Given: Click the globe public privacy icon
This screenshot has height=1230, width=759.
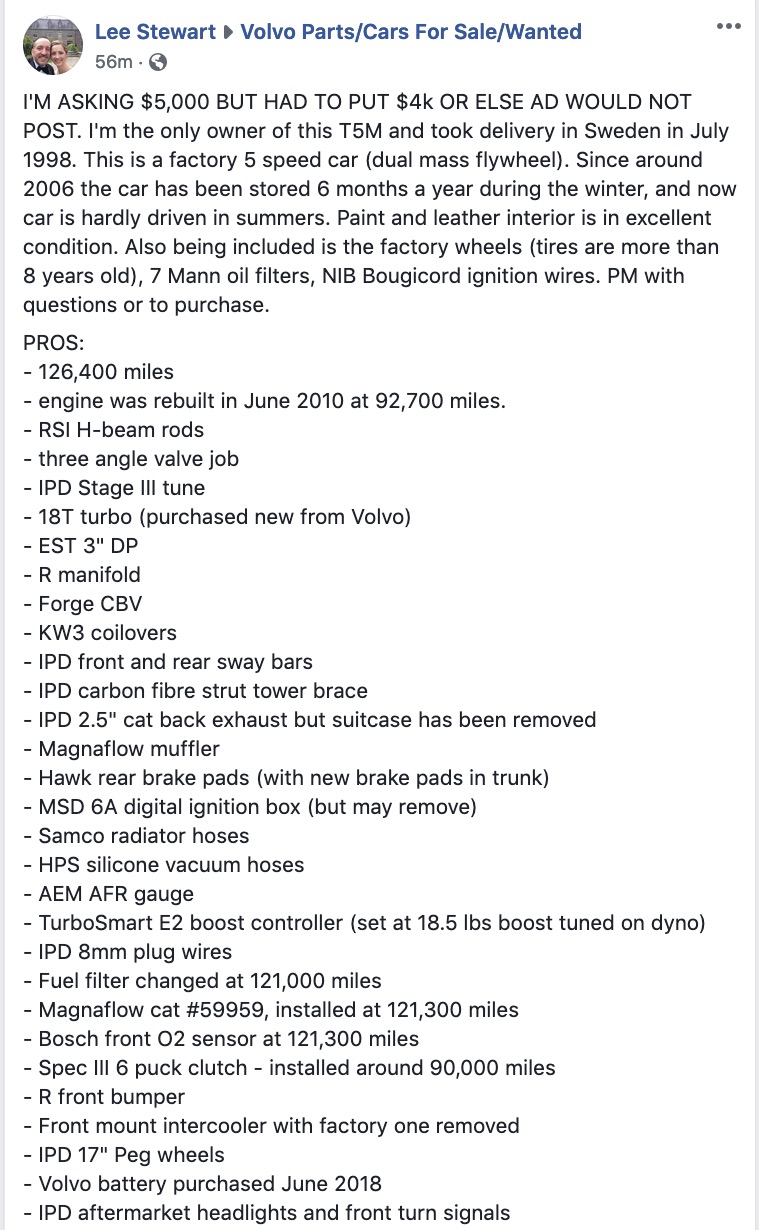Looking at the screenshot, I should click(157, 62).
